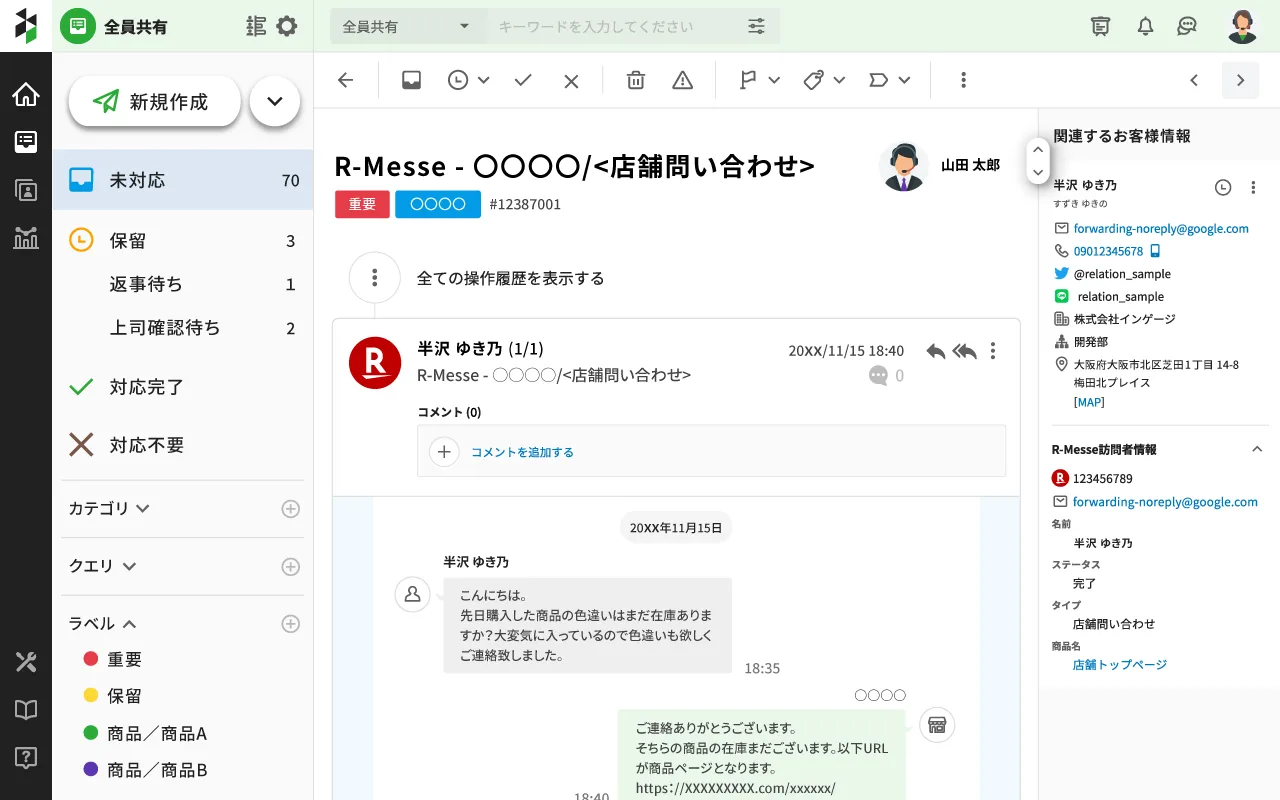Expand the クエリ section
Viewport: 1280px width, 800px height.
click(x=102, y=566)
